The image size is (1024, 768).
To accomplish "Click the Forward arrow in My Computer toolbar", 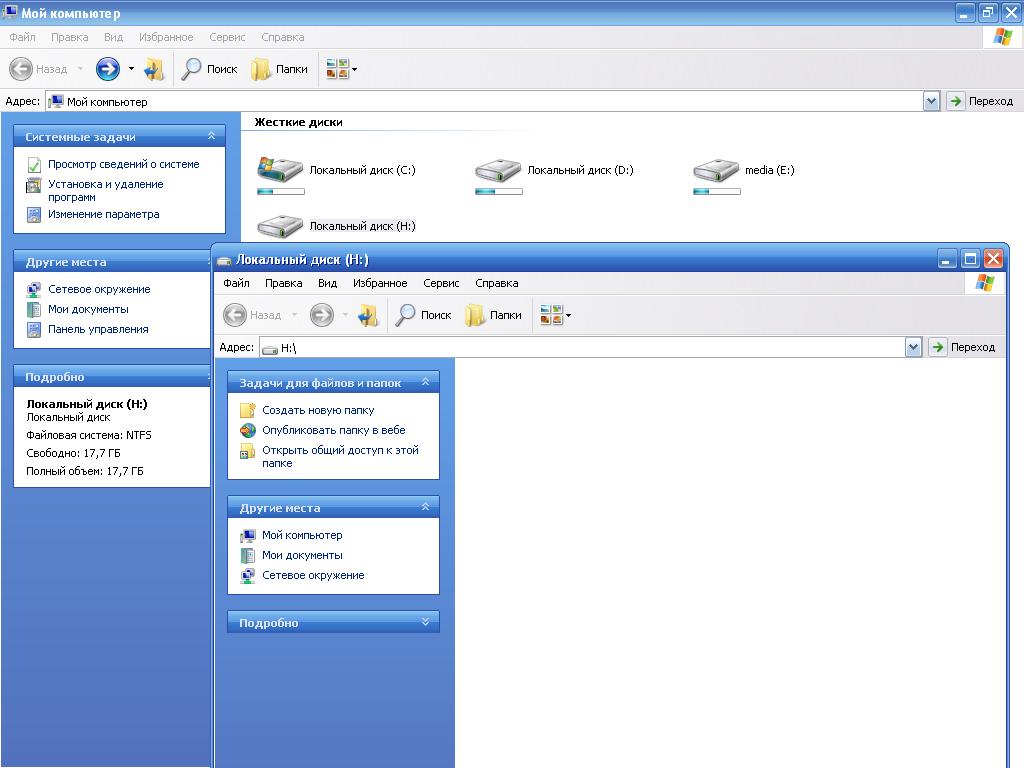I will pos(108,69).
